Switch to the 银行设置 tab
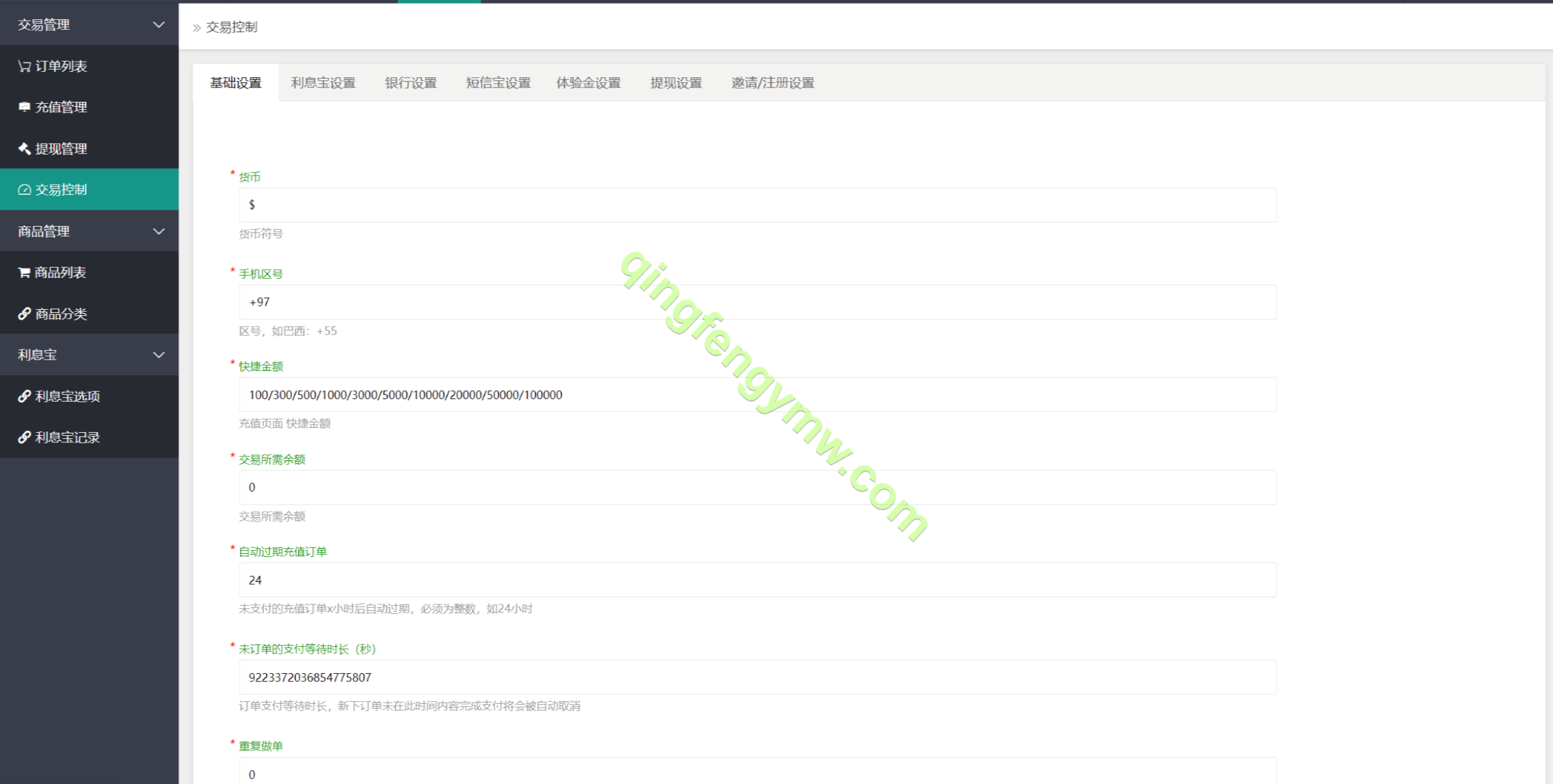This screenshot has width=1553, height=784. tap(411, 83)
